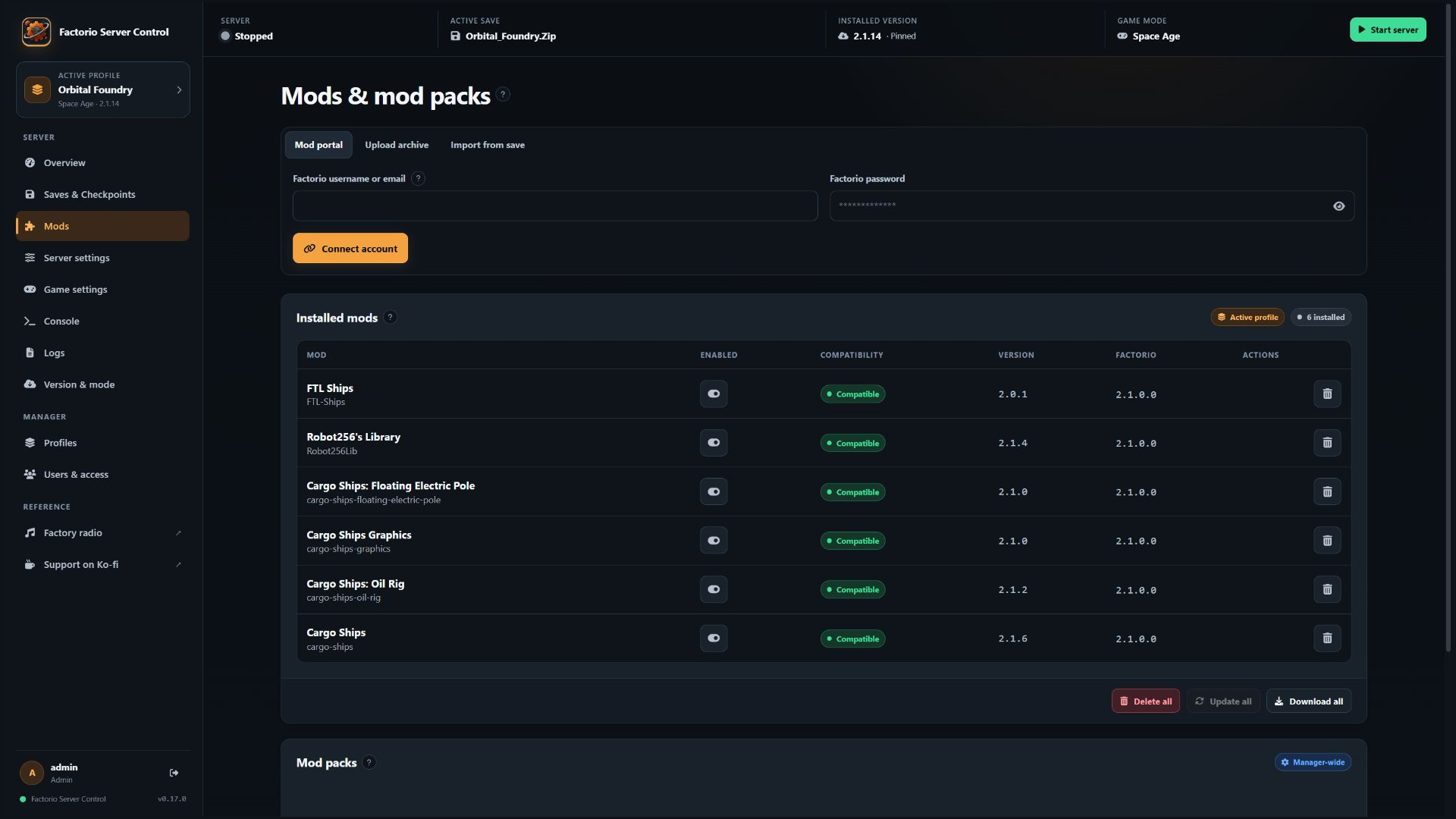Click the Active profile badge

point(1247,318)
